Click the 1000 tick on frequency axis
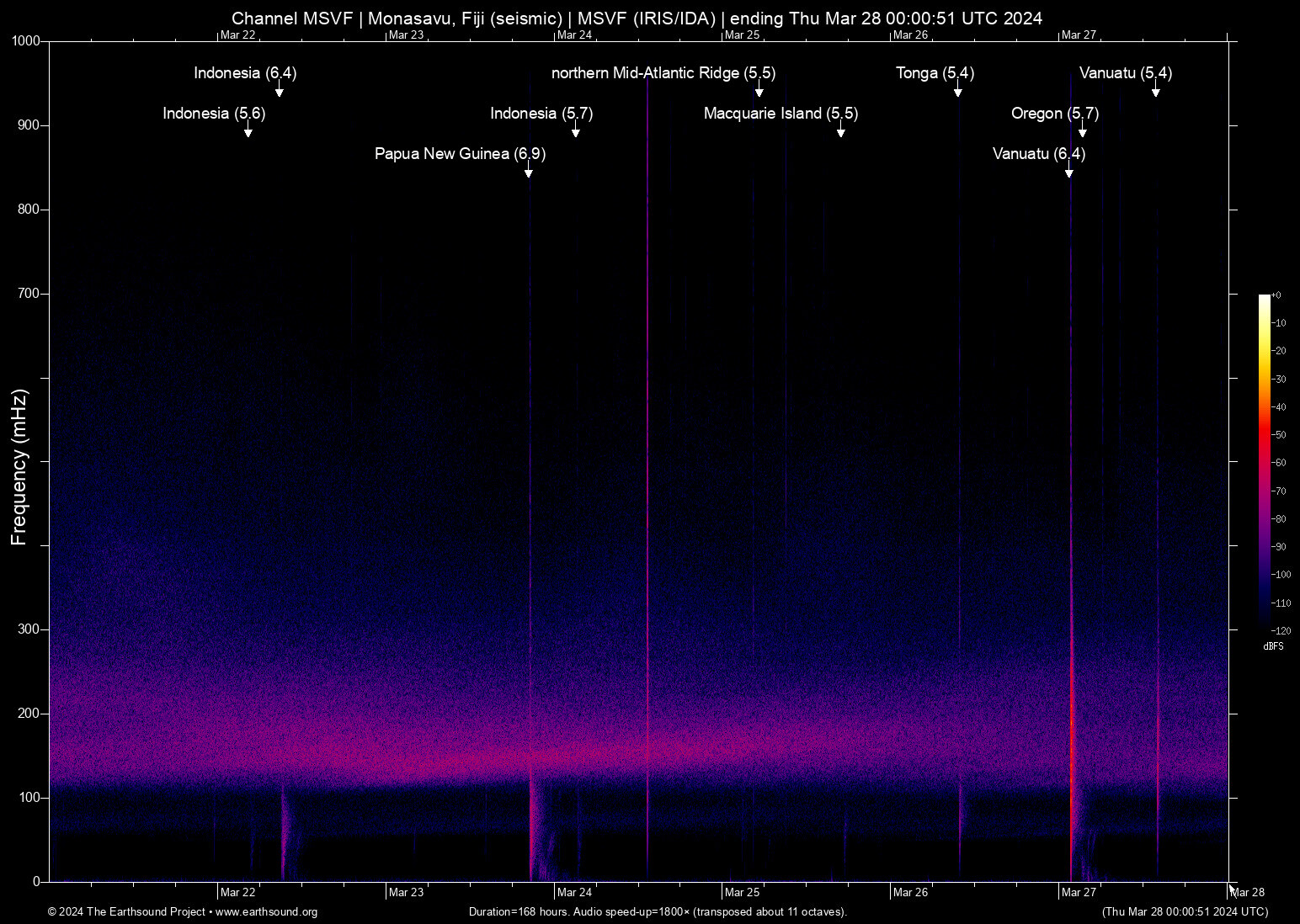Viewport: 1300px width, 924px height. coord(26,41)
